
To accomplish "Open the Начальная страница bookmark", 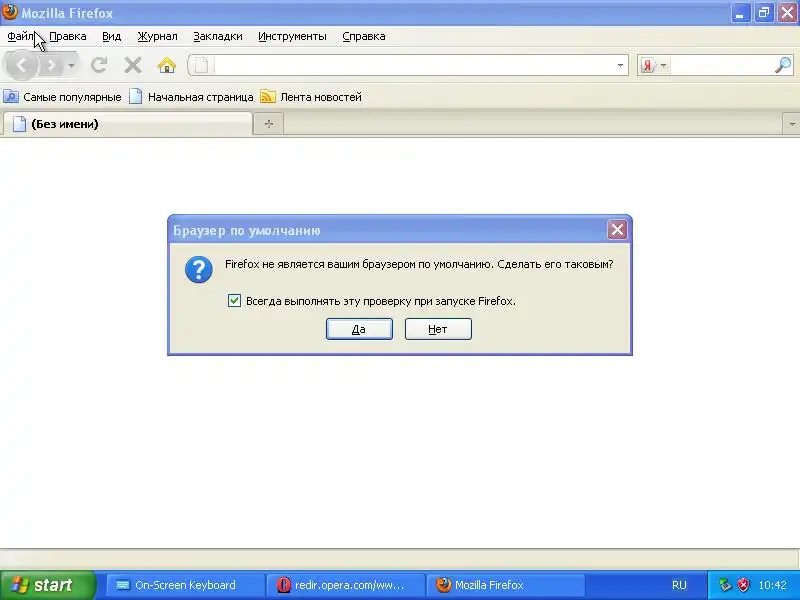I will [191, 97].
